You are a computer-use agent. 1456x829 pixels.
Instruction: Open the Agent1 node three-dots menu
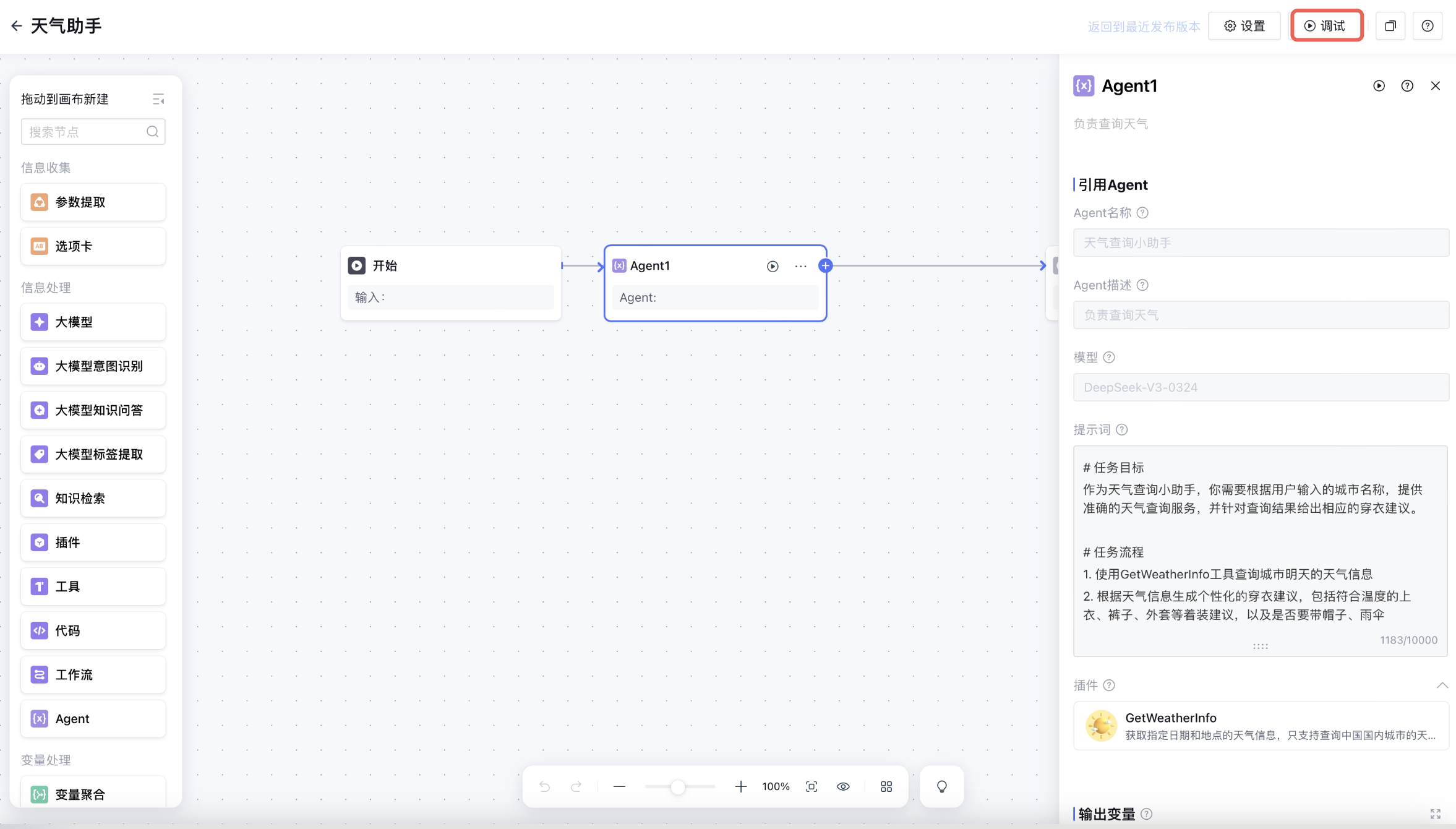(x=800, y=266)
